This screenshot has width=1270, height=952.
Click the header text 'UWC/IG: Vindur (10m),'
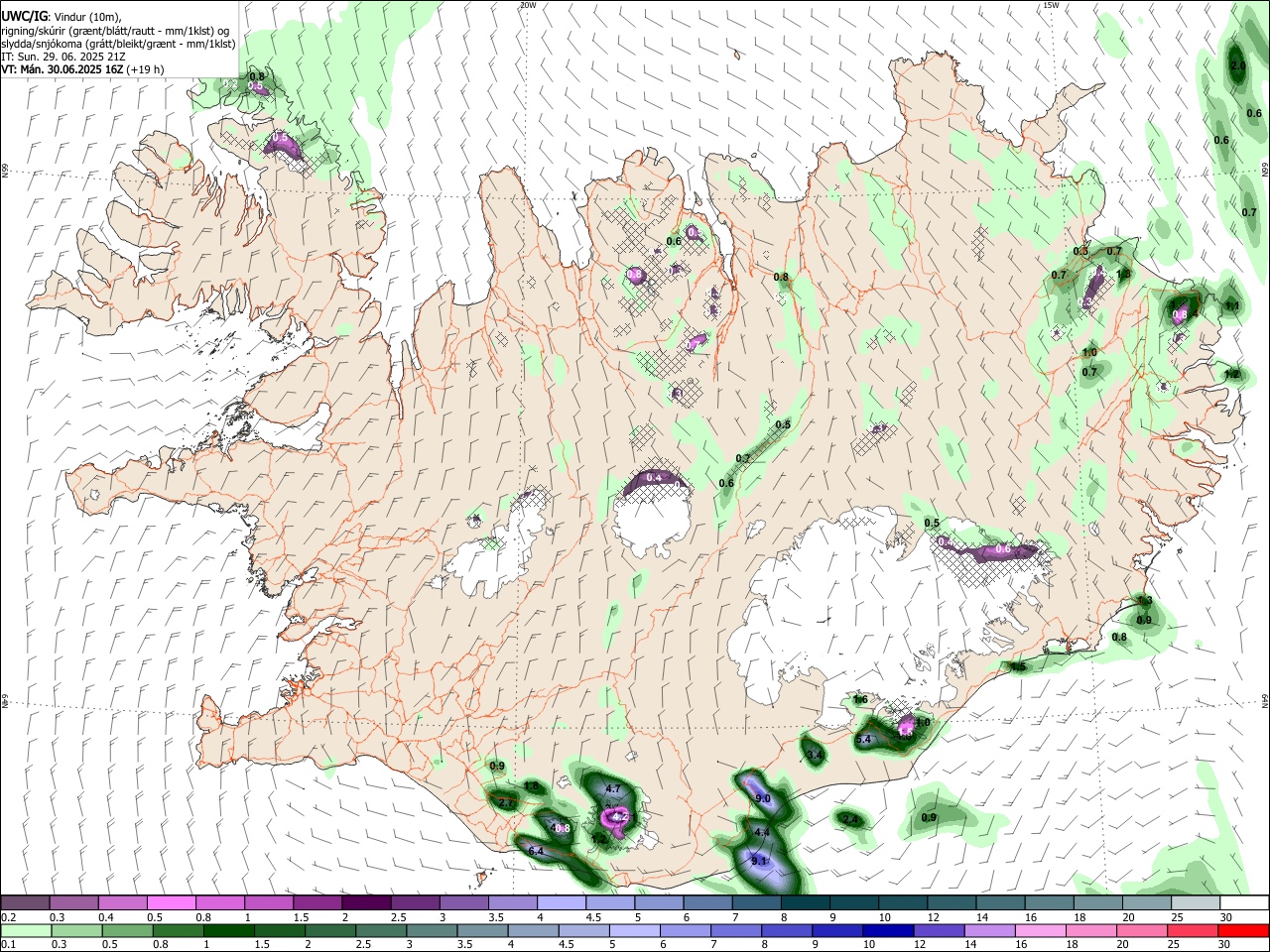coord(61,16)
